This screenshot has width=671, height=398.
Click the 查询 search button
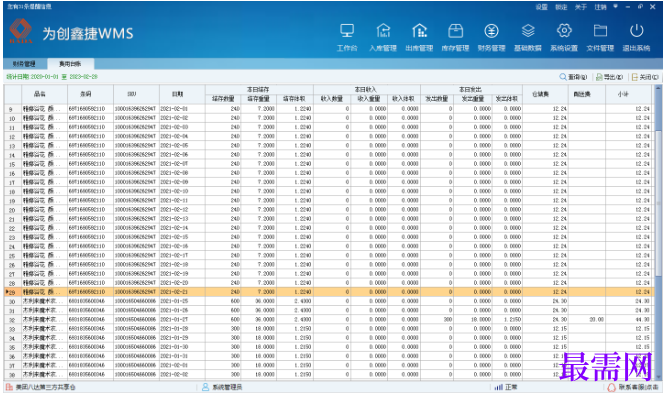573,77
